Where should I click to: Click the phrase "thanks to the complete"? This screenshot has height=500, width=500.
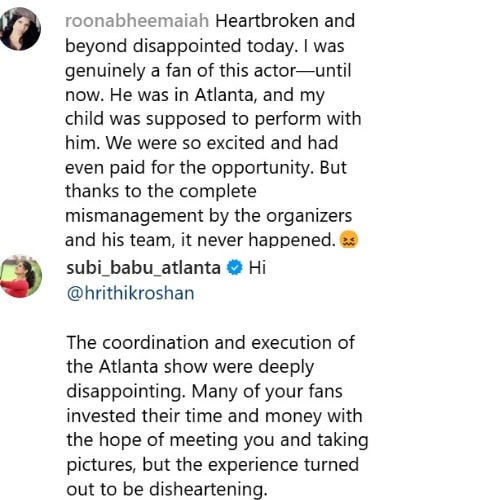[161, 192]
